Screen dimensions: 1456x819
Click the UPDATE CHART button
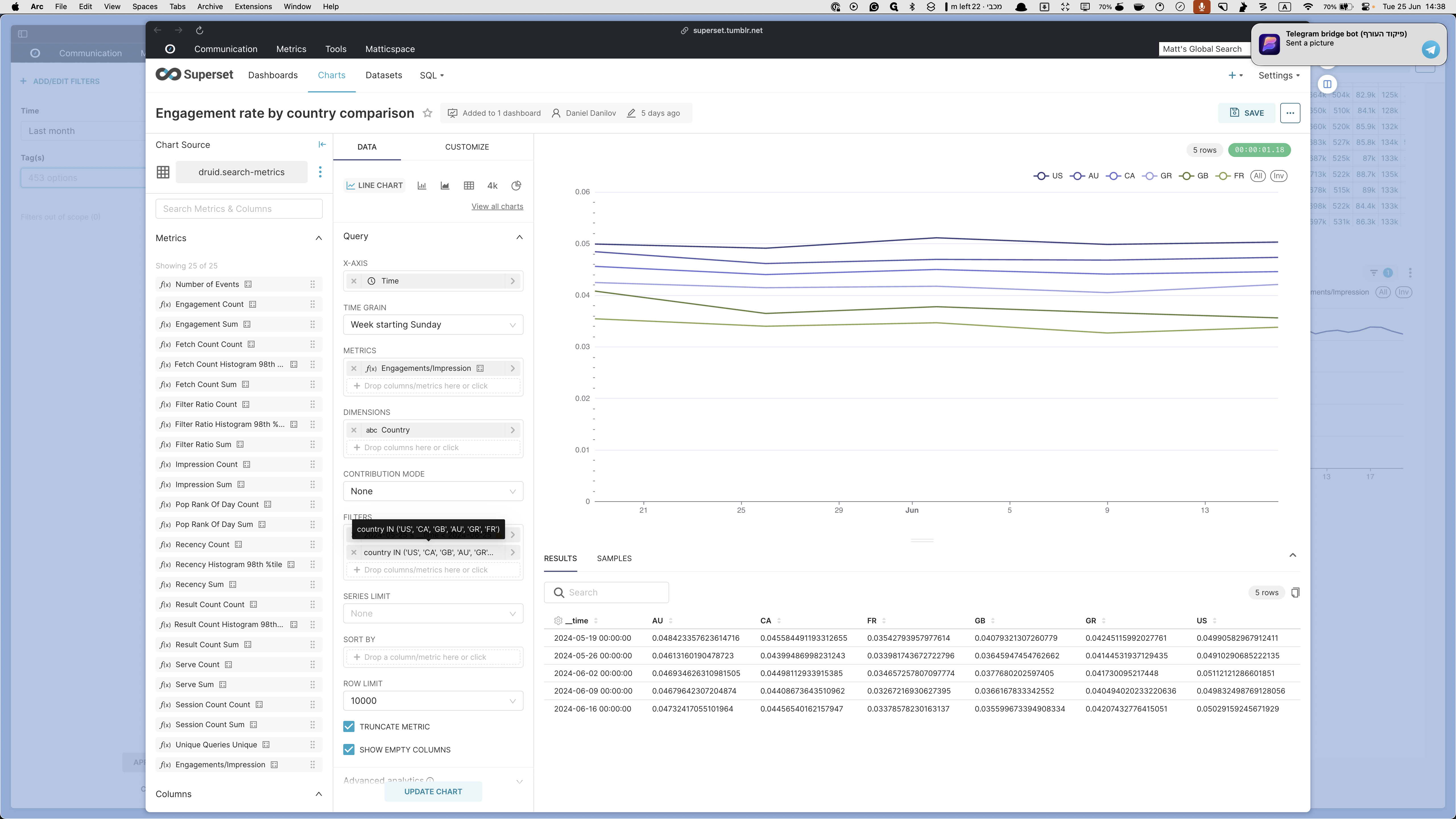[x=433, y=792]
